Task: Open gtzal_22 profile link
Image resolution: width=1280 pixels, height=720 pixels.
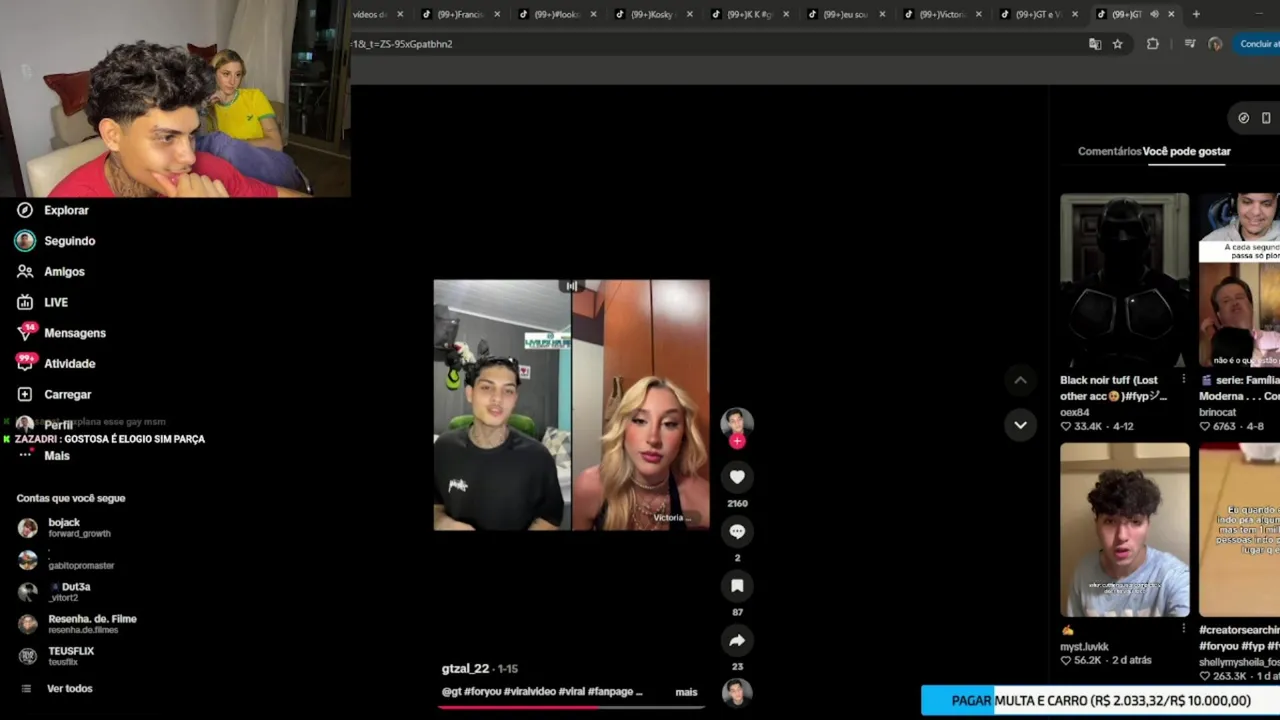Action: click(465, 669)
